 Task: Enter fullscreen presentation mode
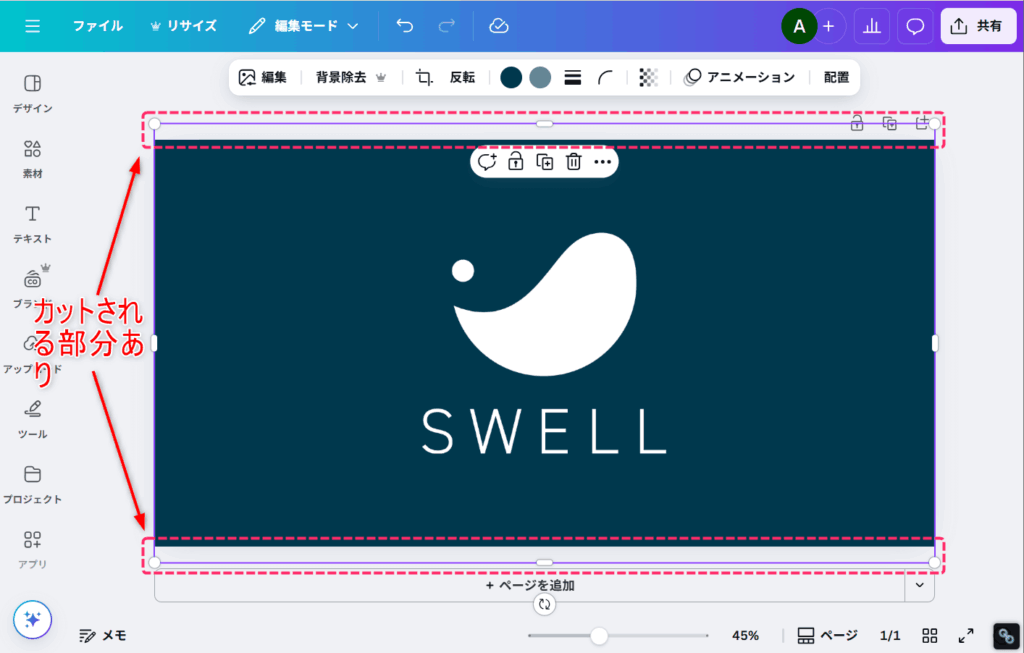pyautogui.click(x=966, y=635)
